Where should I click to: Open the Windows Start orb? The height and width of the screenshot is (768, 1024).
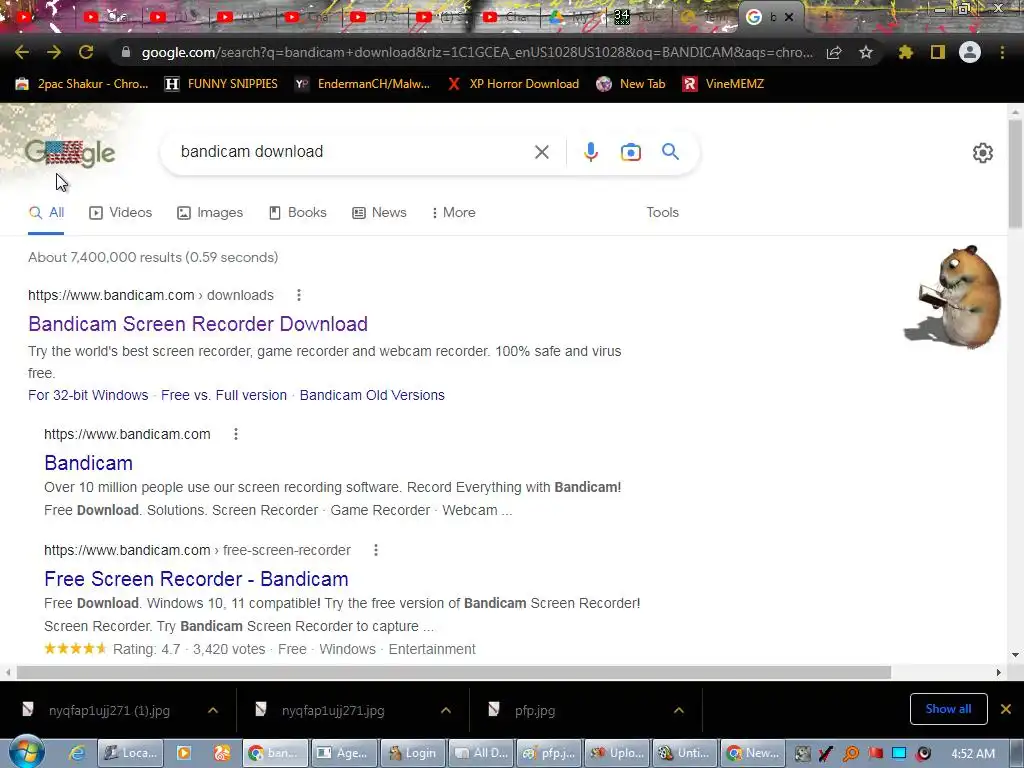(26, 752)
